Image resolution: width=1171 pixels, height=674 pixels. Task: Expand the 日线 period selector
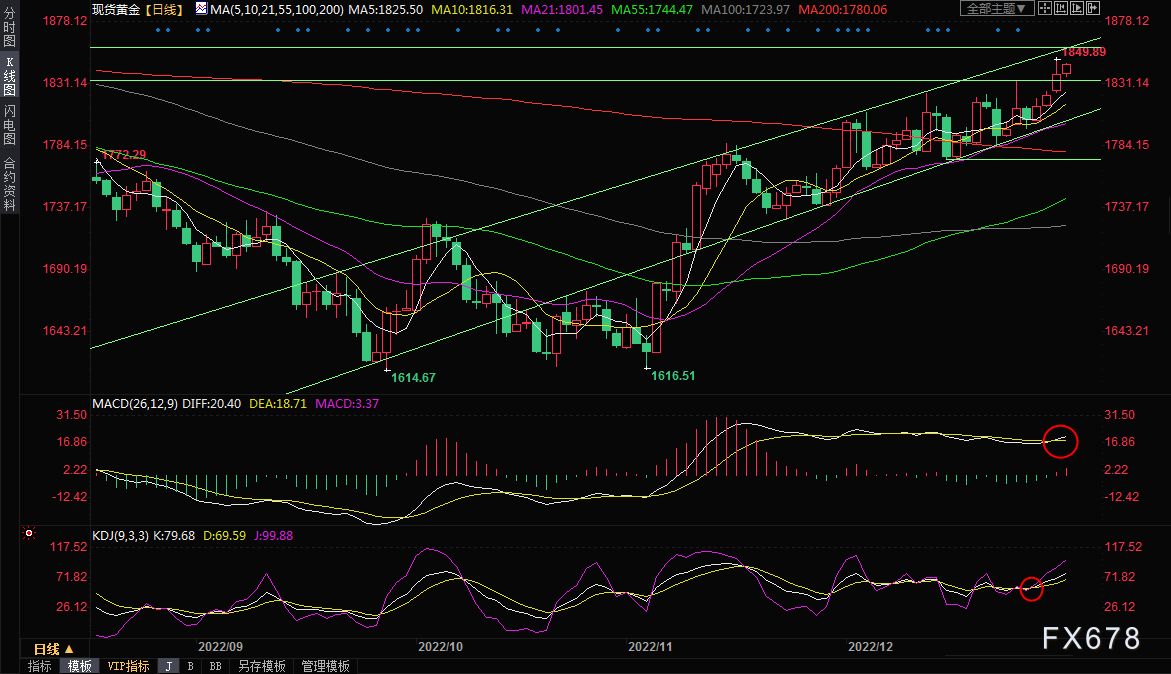54,649
